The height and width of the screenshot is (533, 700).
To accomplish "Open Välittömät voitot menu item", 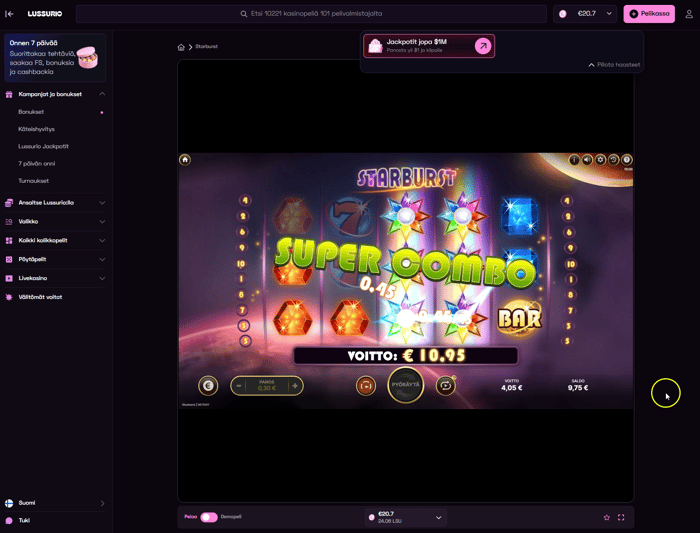I will tap(40, 297).
